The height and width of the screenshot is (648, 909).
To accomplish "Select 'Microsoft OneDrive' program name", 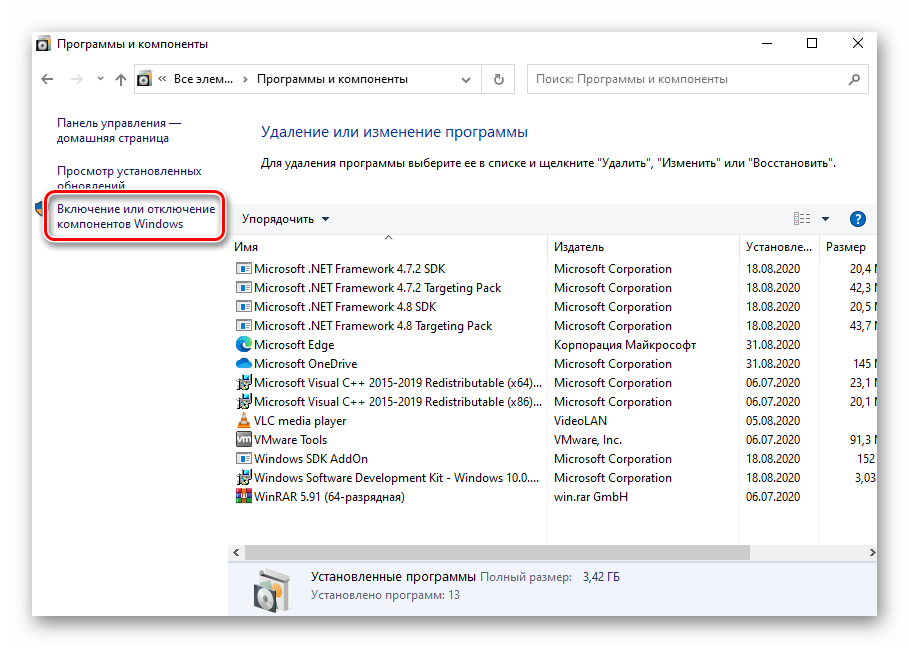I will coord(306,364).
